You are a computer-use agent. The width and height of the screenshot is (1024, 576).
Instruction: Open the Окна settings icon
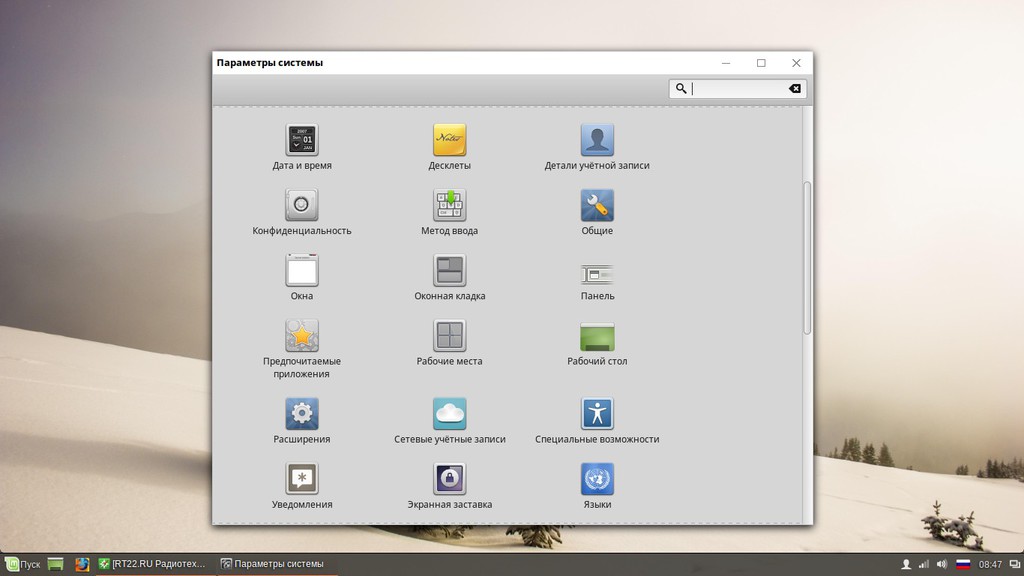302,271
